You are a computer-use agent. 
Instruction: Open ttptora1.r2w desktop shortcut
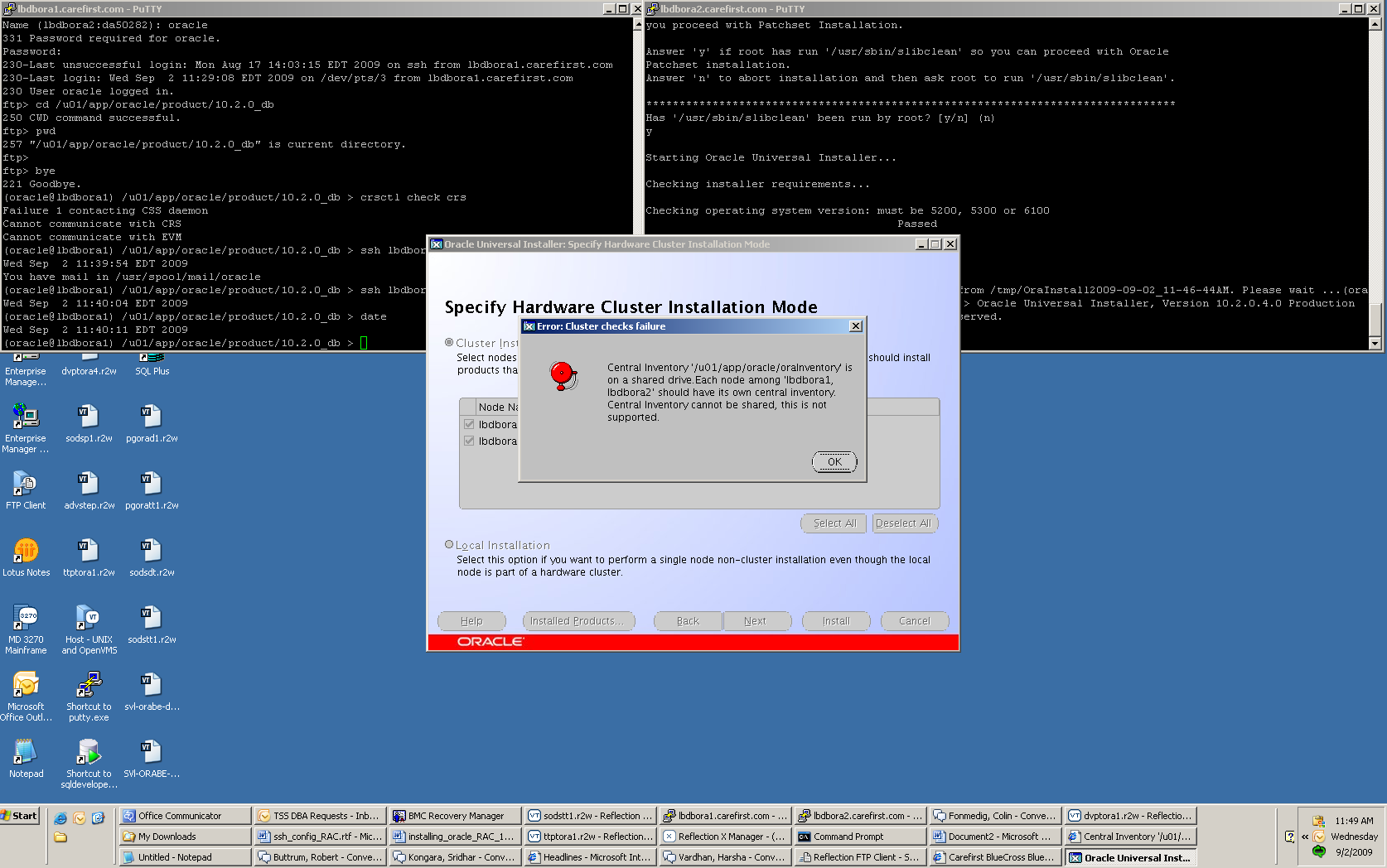coord(89,557)
